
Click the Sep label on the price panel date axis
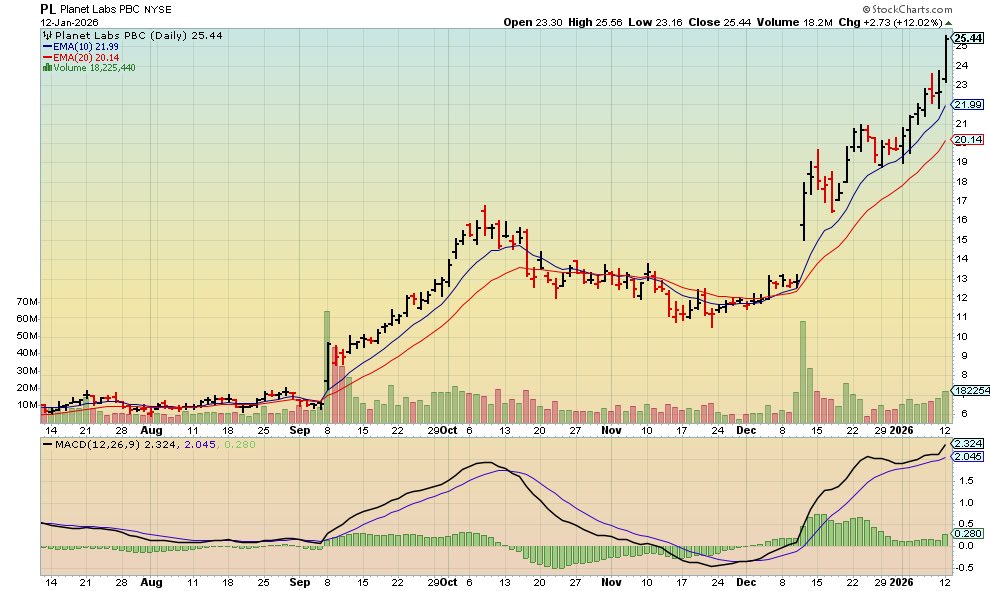[x=300, y=431]
